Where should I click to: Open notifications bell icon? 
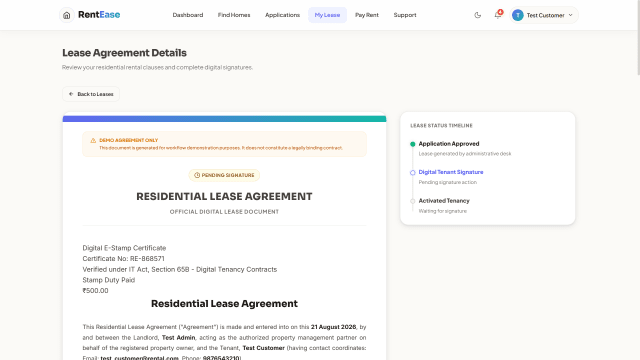click(x=498, y=15)
